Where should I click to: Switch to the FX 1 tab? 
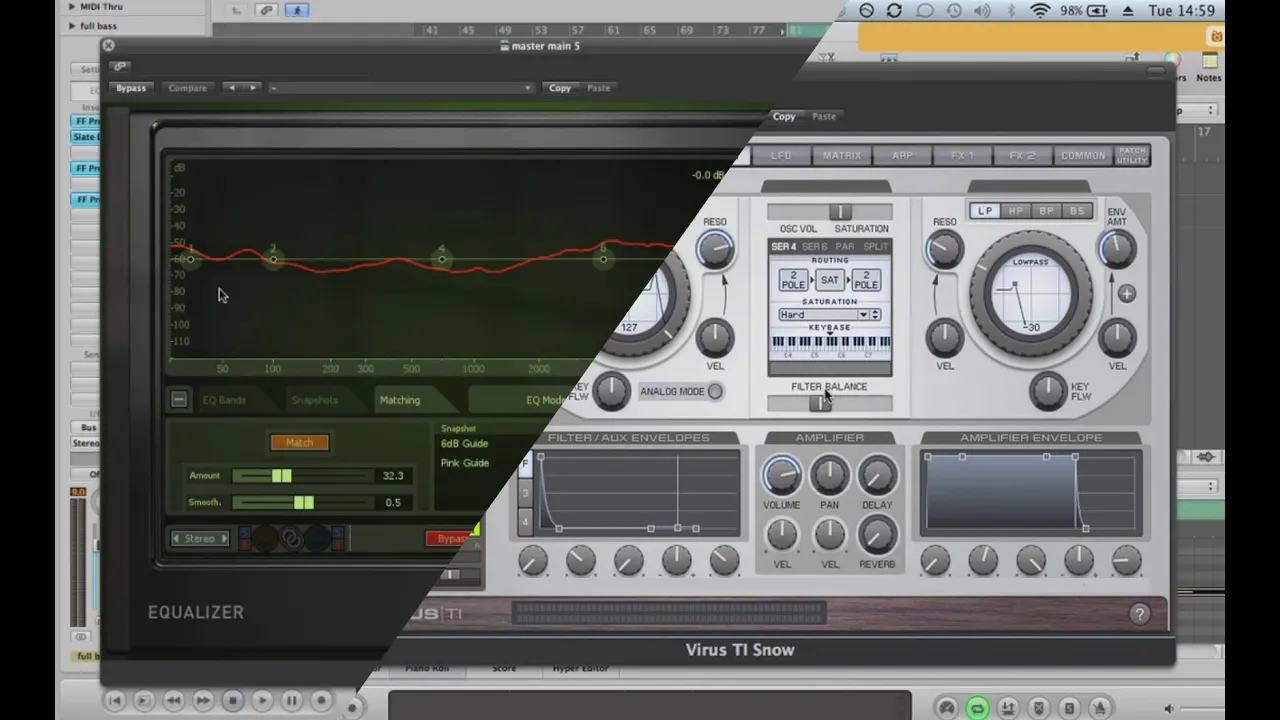pos(962,156)
